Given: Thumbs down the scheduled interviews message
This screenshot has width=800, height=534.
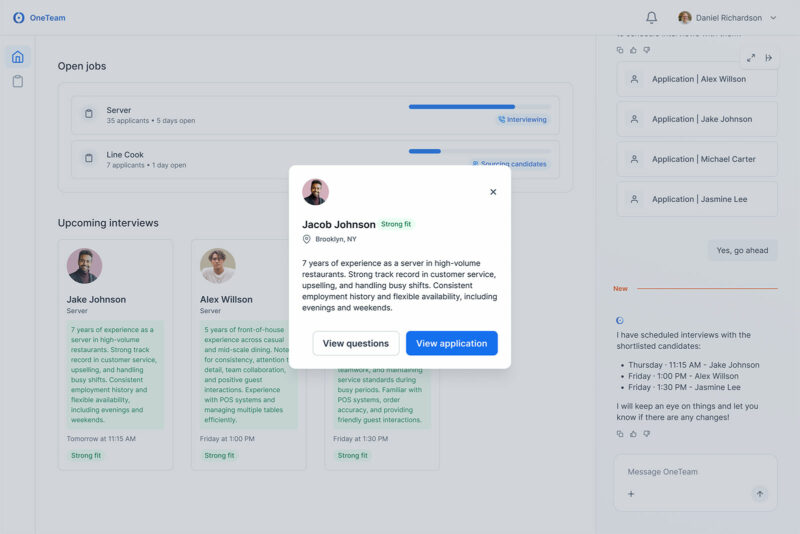Looking at the screenshot, I should (646, 434).
